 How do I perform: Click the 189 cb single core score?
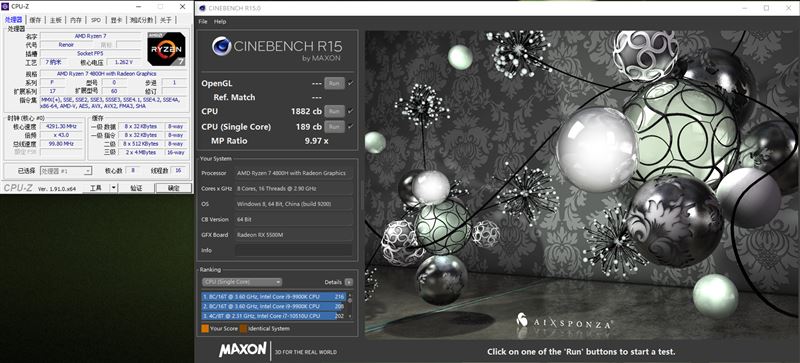click(x=309, y=127)
